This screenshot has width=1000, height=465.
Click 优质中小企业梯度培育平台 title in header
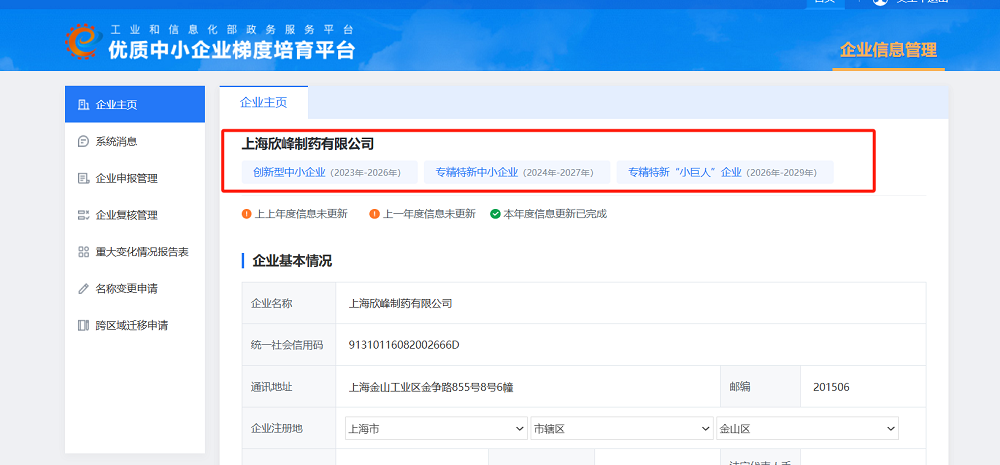pyautogui.click(x=232, y=50)
